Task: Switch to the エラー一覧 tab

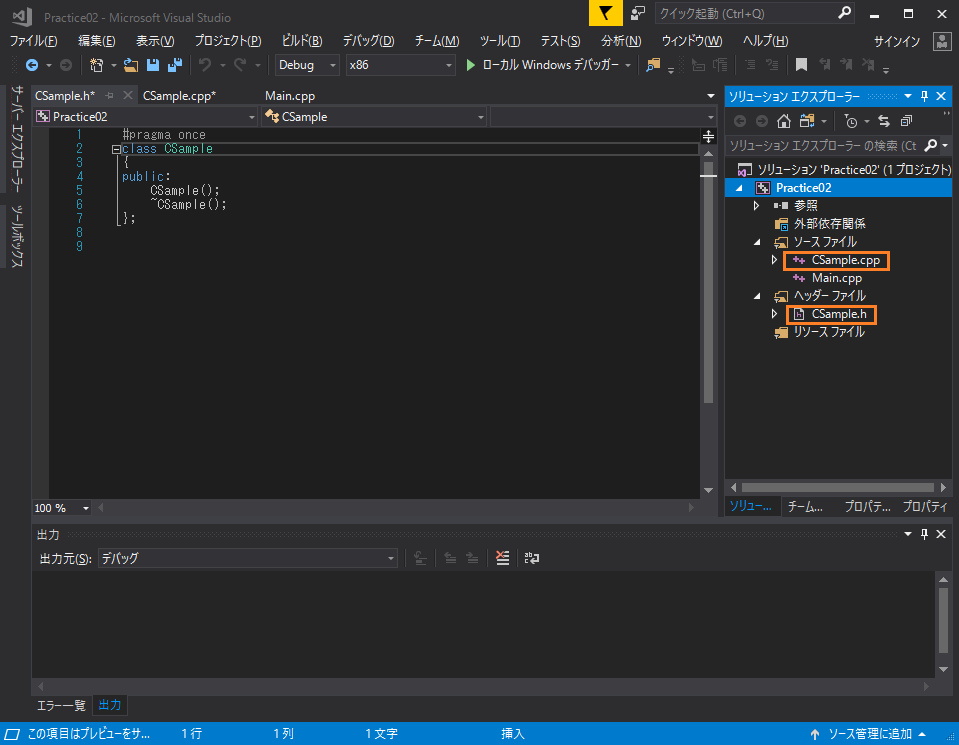Action: coord(60,705)
